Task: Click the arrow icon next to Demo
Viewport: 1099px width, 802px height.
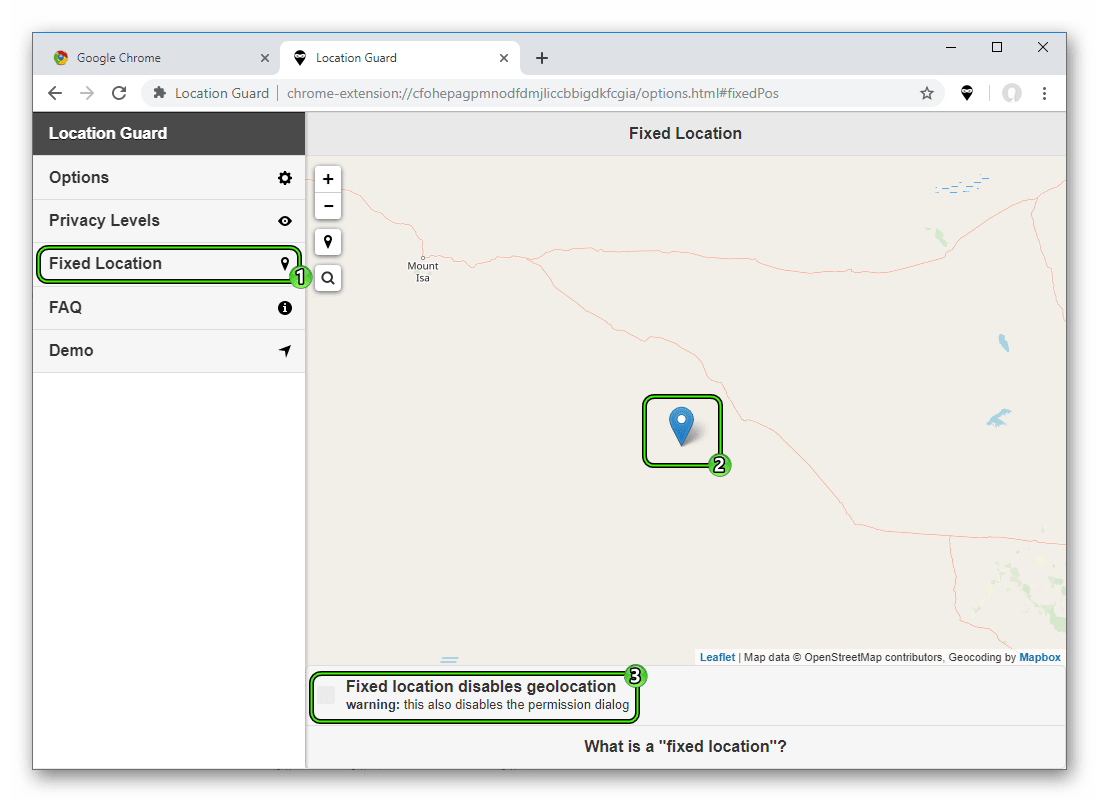Action: 285,351
